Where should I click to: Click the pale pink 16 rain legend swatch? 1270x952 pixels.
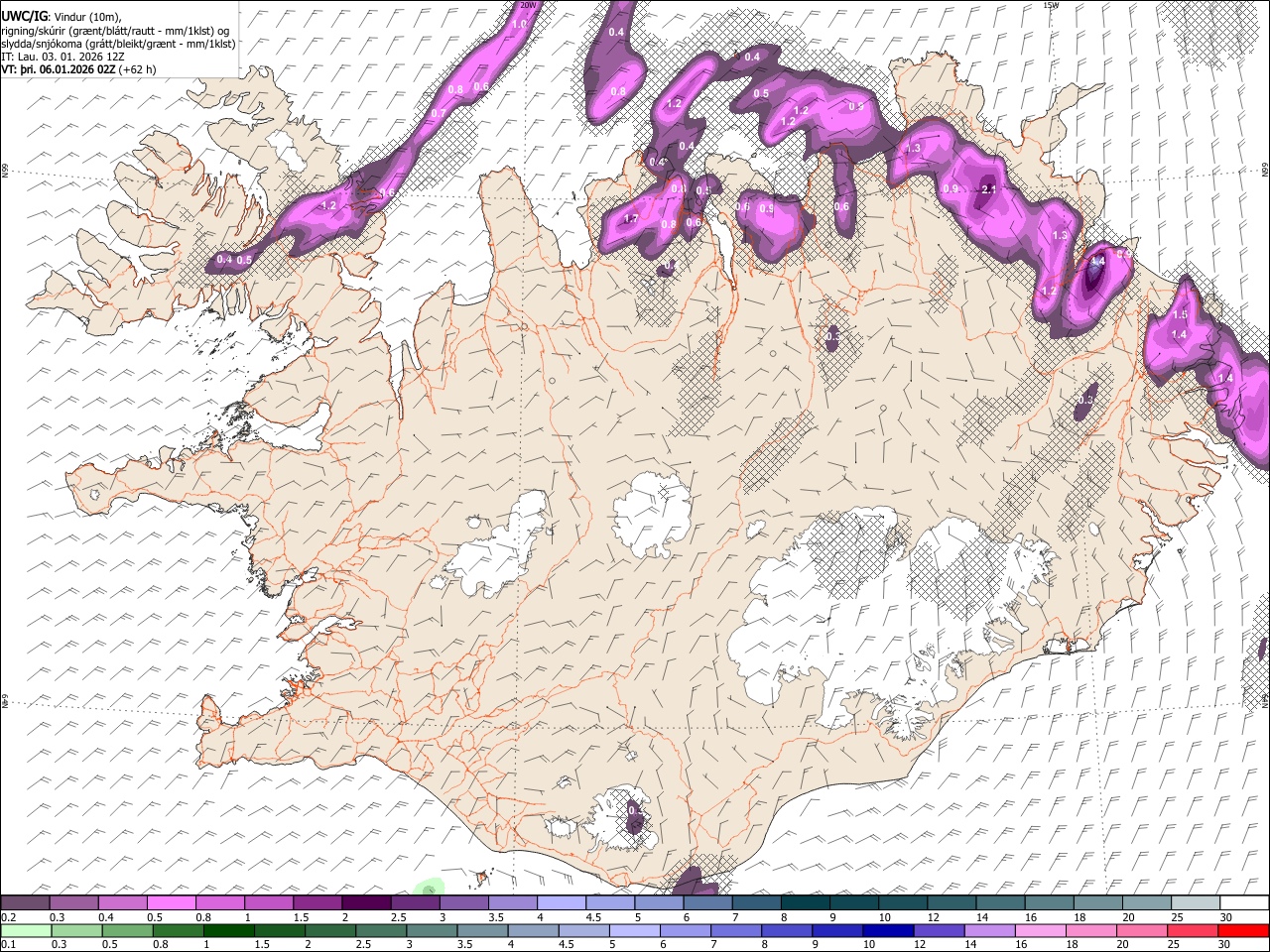(1039, 930)
